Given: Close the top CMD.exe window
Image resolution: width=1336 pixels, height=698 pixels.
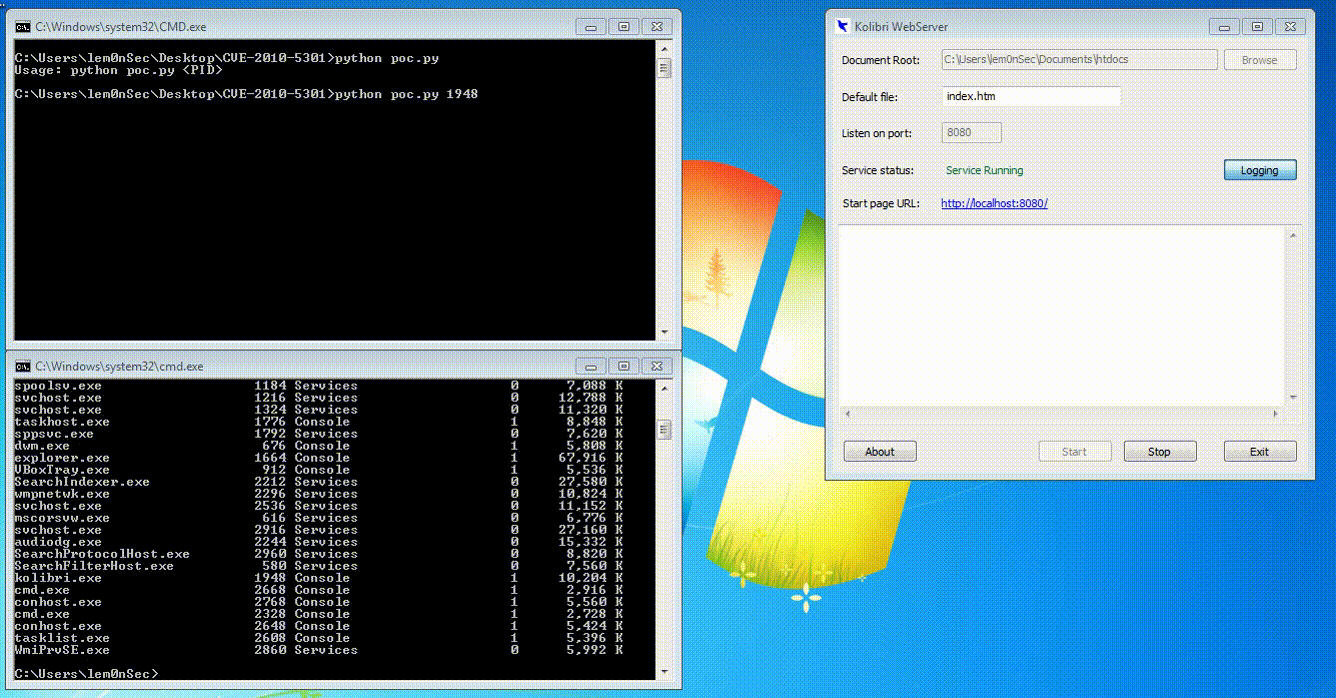Looking at the screenshot, I should point(656,27).
